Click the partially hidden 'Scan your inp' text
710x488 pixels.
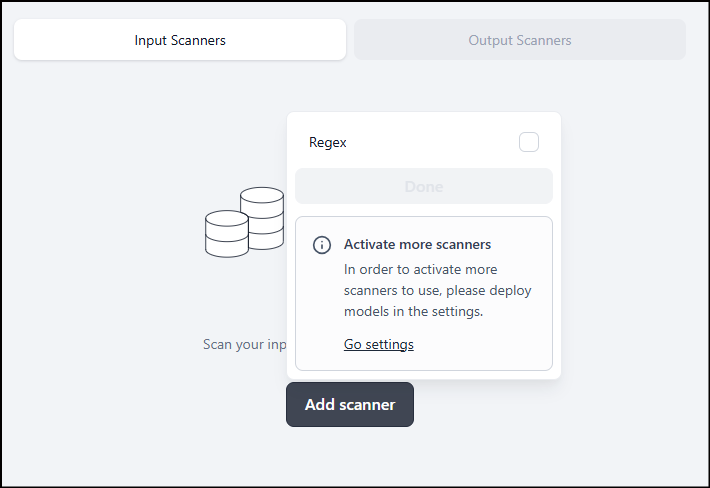point(245,345)
